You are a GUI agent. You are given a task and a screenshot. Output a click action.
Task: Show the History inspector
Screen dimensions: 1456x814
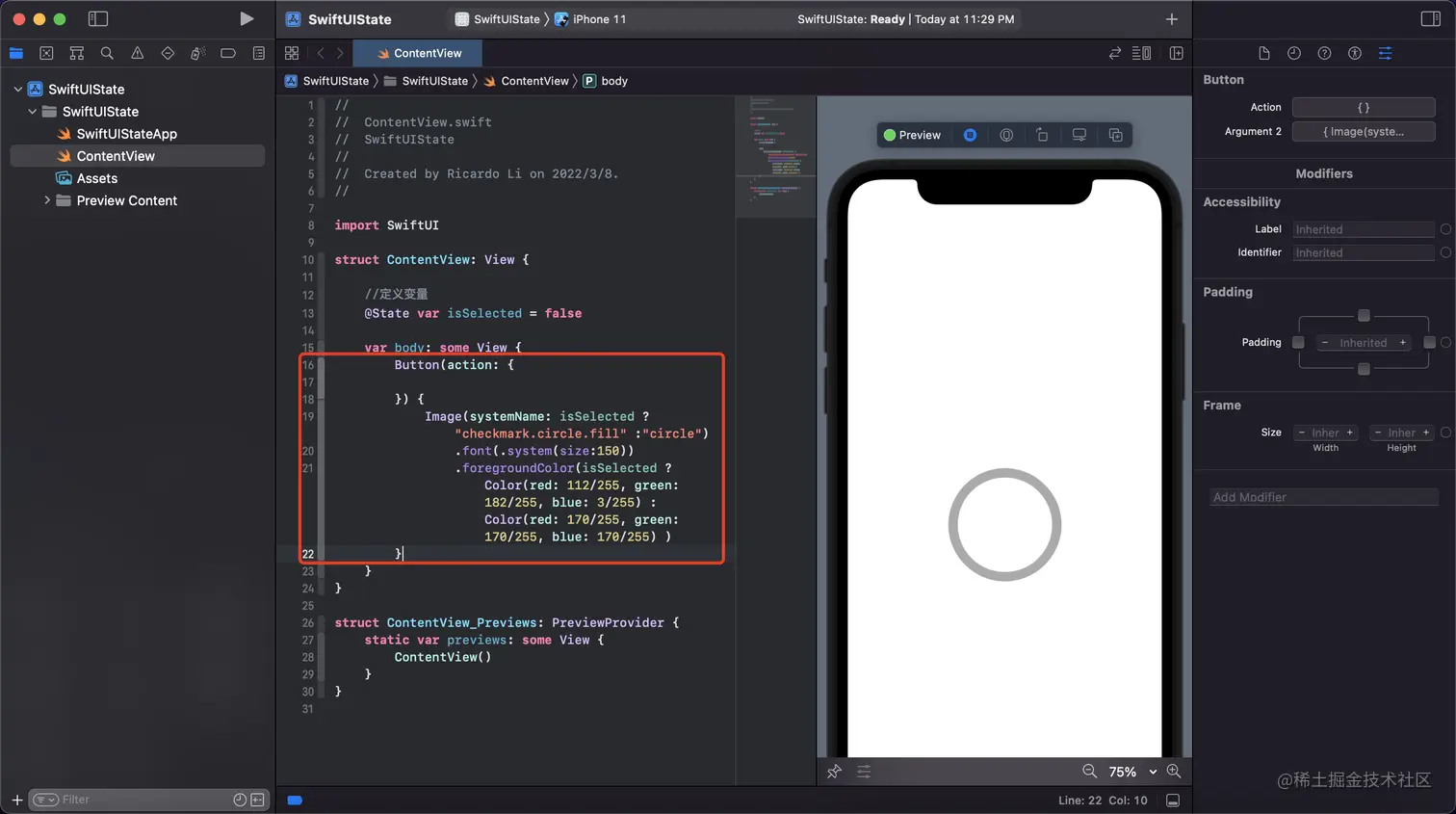click(x=1294, y=53)
